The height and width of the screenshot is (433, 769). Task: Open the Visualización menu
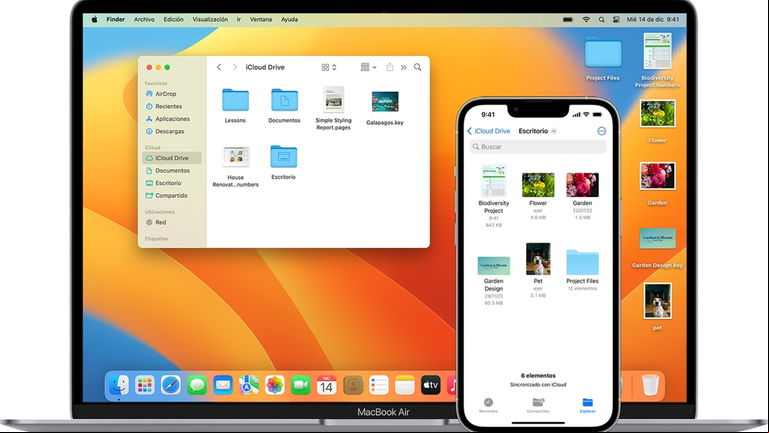tap(210, 20)
